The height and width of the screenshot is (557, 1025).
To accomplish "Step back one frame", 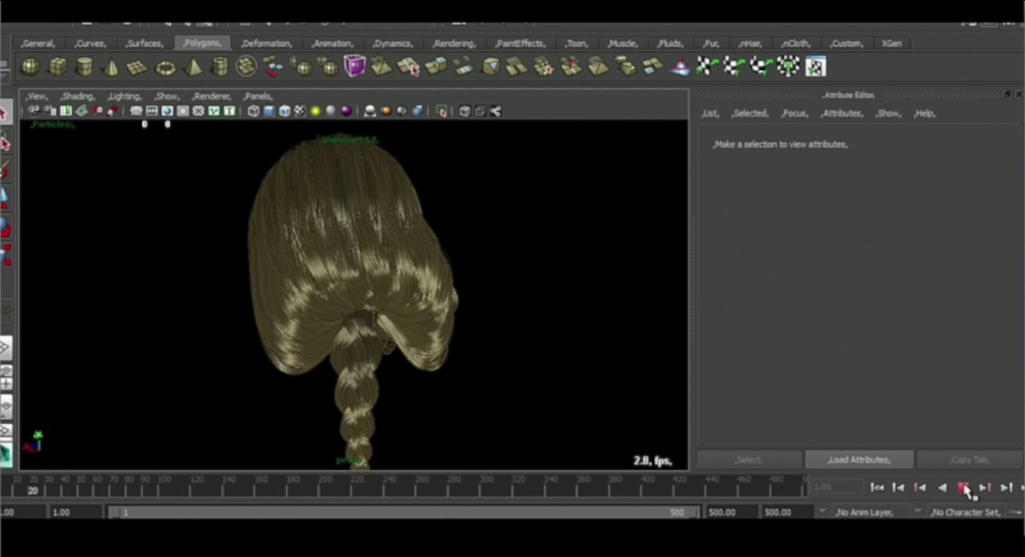I will coord(898,487).
